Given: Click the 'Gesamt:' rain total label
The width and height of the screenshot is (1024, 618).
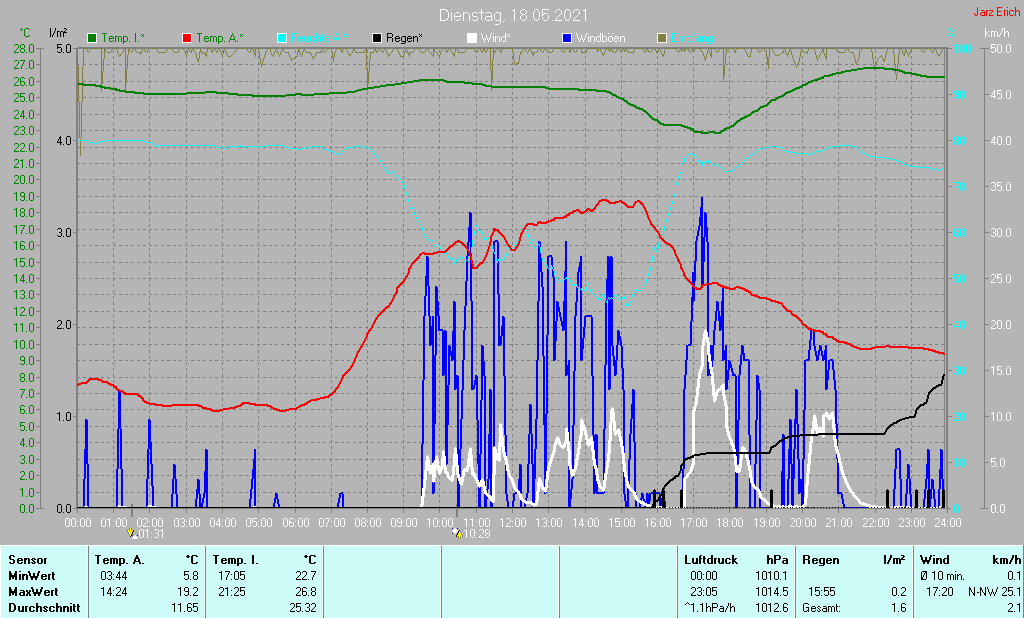Looking at the screenshot, I should point(822,608).
